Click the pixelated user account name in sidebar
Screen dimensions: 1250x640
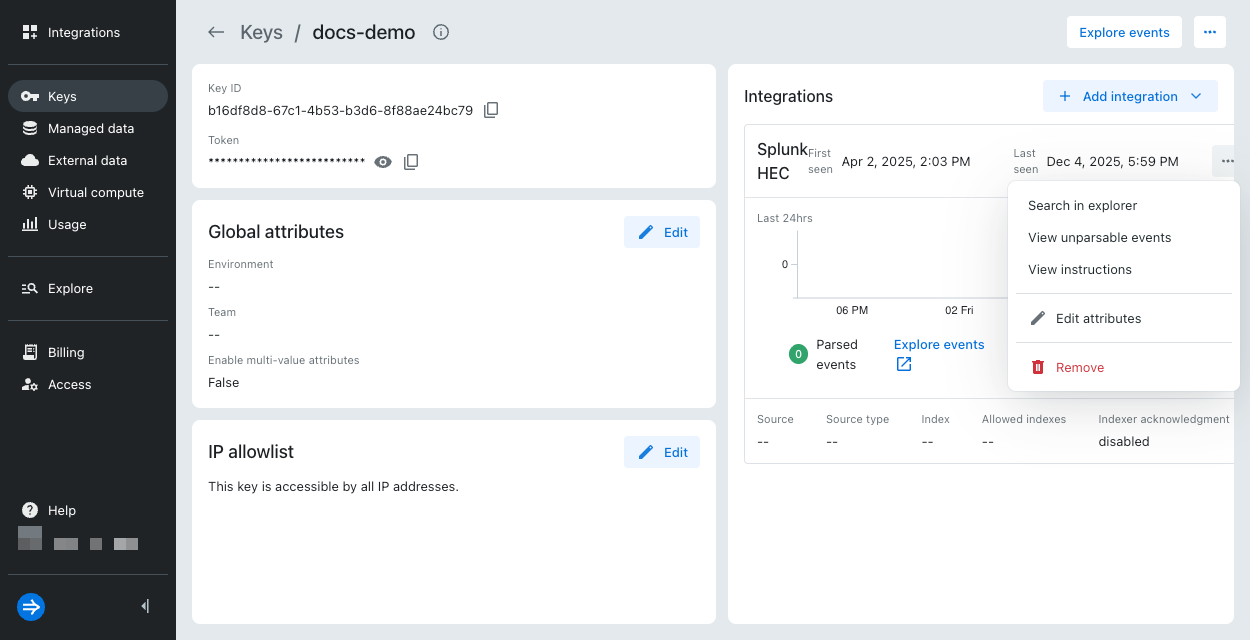[78, 539]
